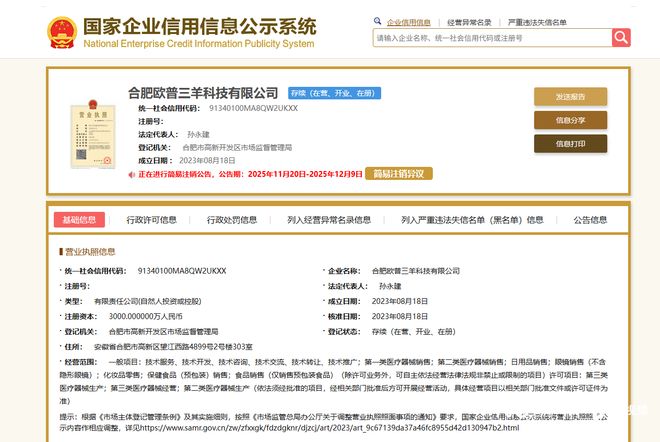Click the company type 有限责任公司(自然人投资或控股)
Screen dimensions: 660x442
coord(148,301)
